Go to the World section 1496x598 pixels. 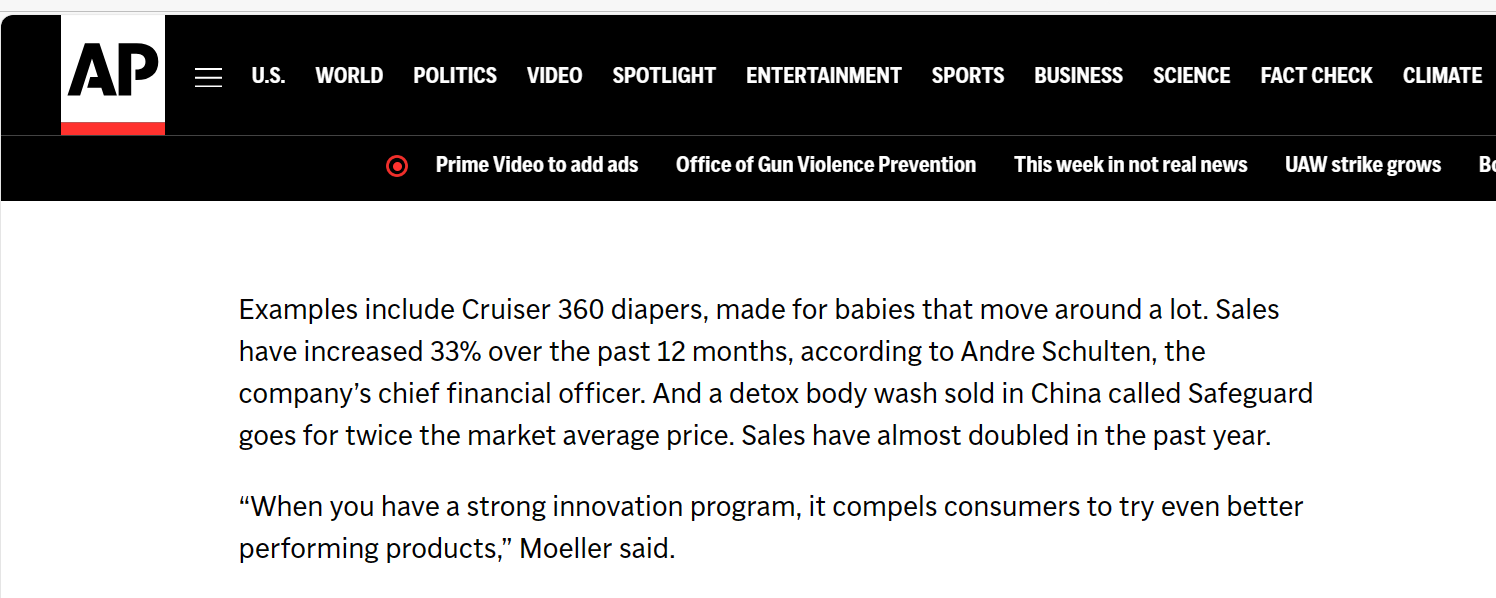coord(349,76)
